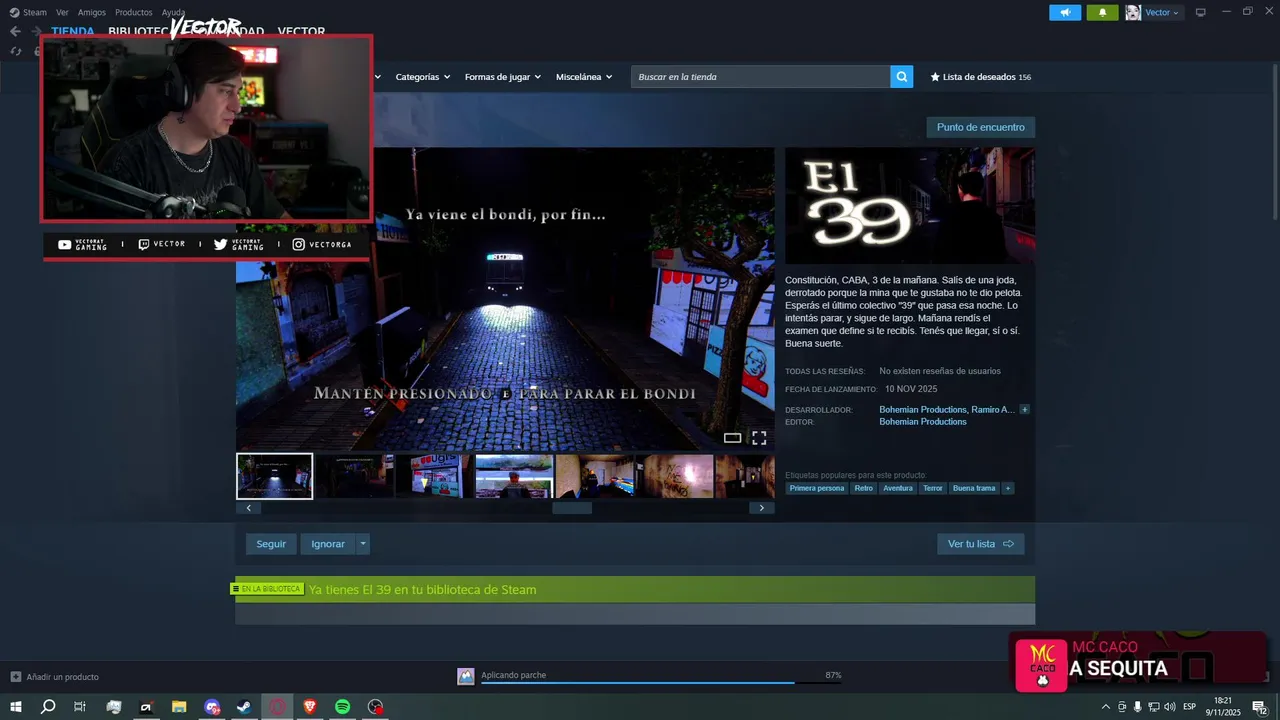This screenshot has width=1280, height=720.
Task: Expand the Formas de jugar dropdown
Action: (x=502, y=77)
